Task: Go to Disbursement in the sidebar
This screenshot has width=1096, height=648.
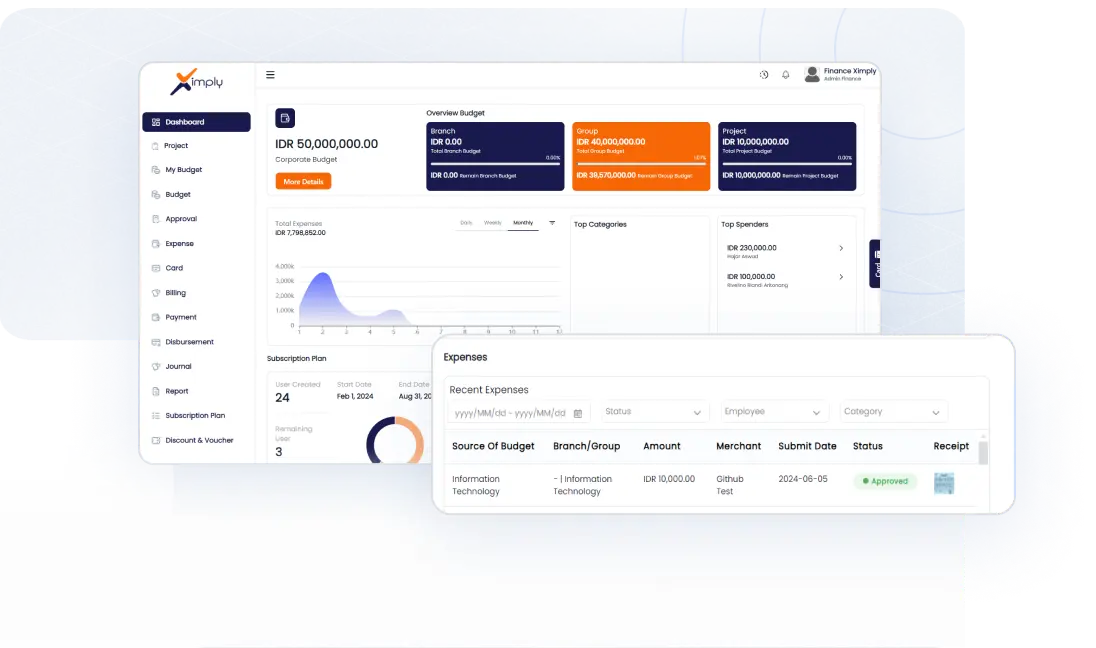Action: pos(189,342)
